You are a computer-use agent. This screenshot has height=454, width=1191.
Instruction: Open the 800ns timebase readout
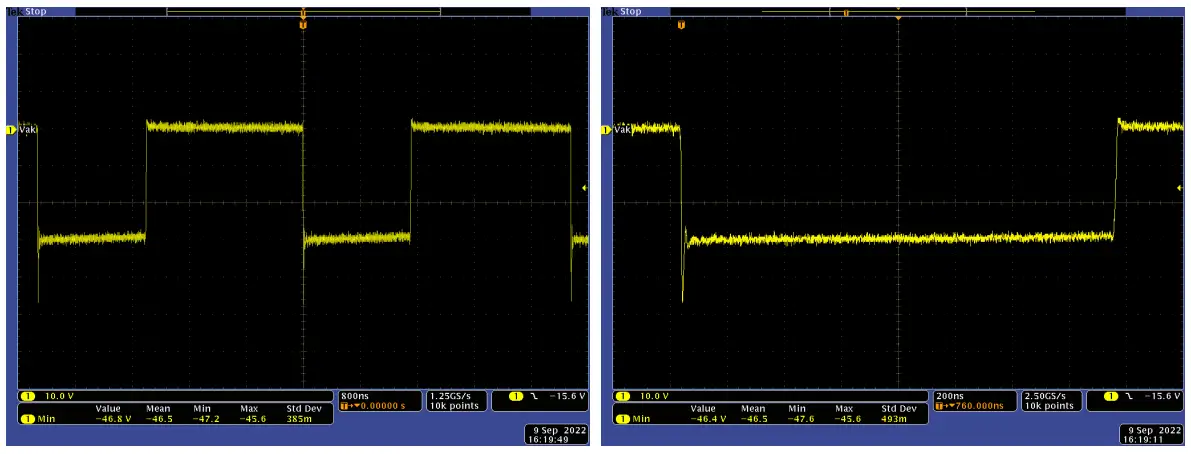[356, 396]
